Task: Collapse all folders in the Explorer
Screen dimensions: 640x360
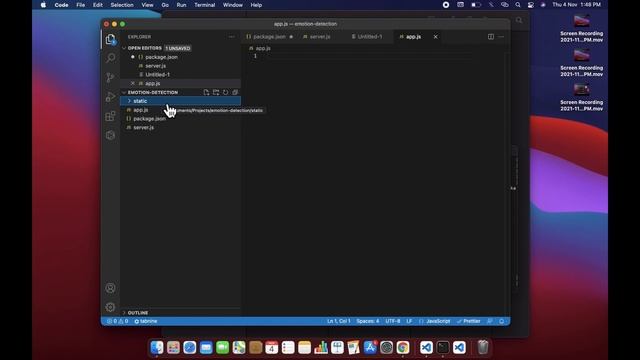Action: pos(235,92)
